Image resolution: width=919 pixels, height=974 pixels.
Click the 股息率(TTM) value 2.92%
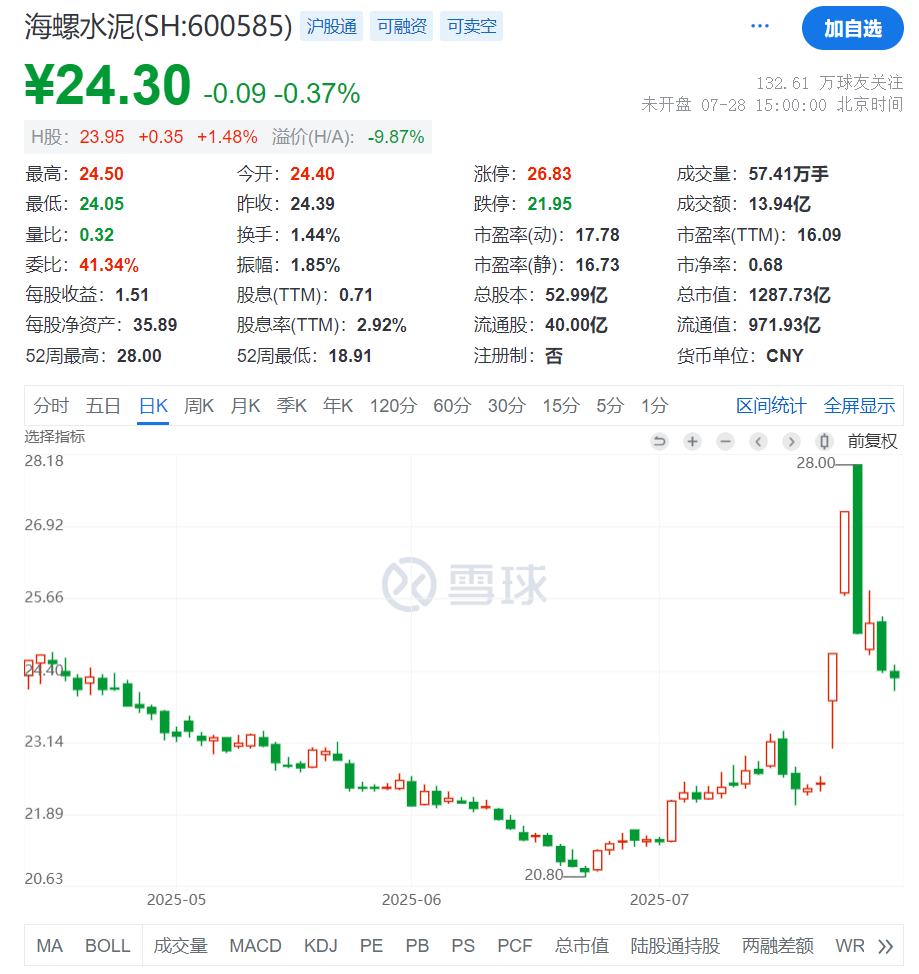[x=382, y=325]
